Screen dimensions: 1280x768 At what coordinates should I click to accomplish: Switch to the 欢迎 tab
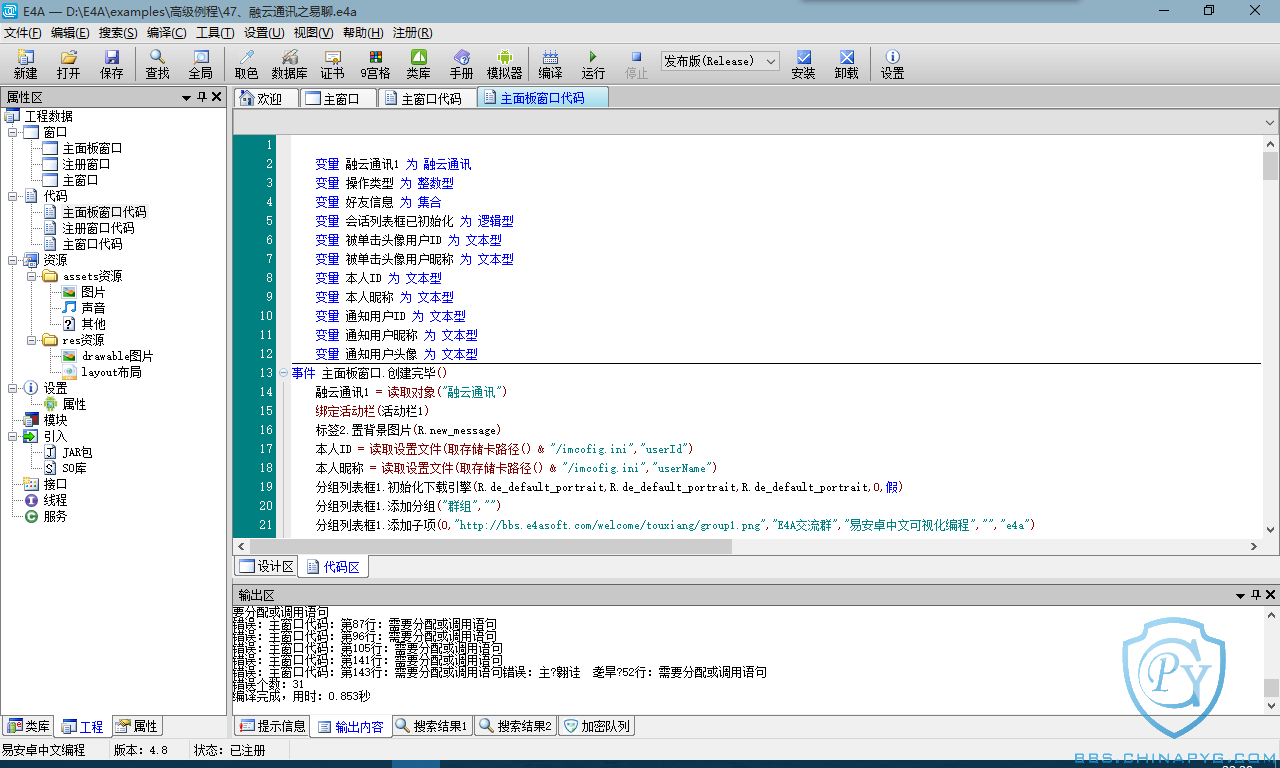click(x=266, y=98)
